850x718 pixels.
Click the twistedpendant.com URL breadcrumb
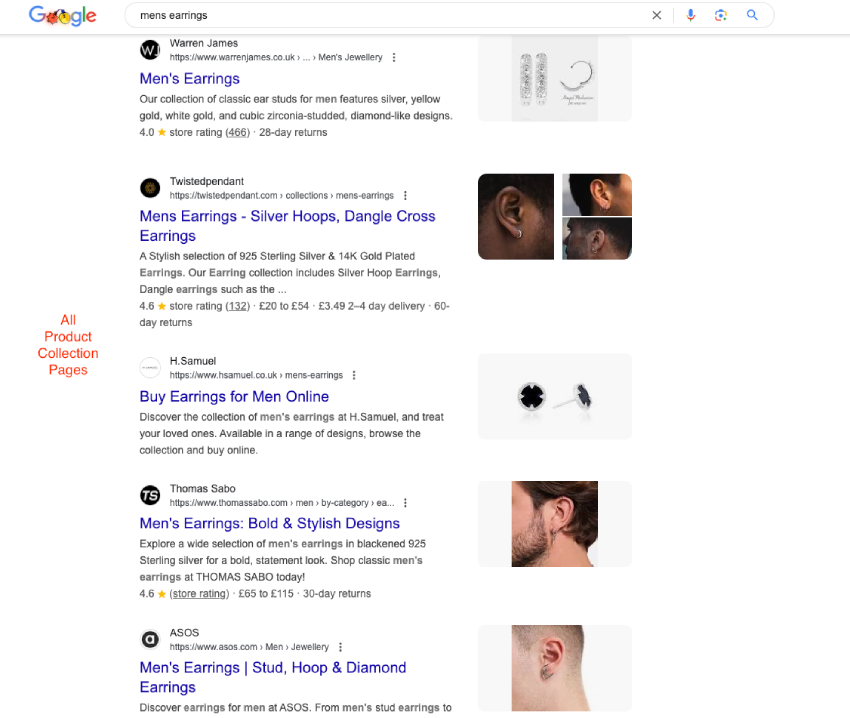click(281, 195)
